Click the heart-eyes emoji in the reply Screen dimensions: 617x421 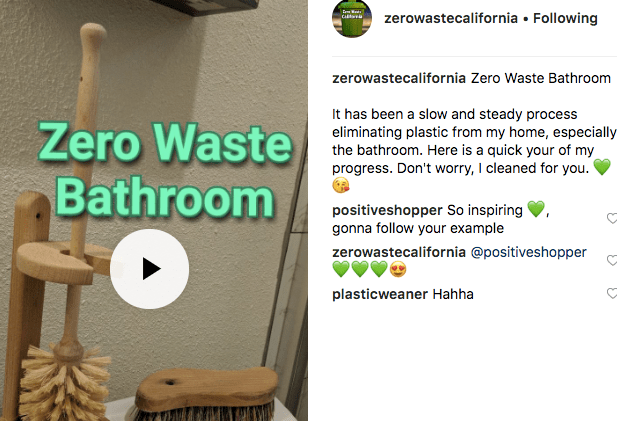pos(398,270)
